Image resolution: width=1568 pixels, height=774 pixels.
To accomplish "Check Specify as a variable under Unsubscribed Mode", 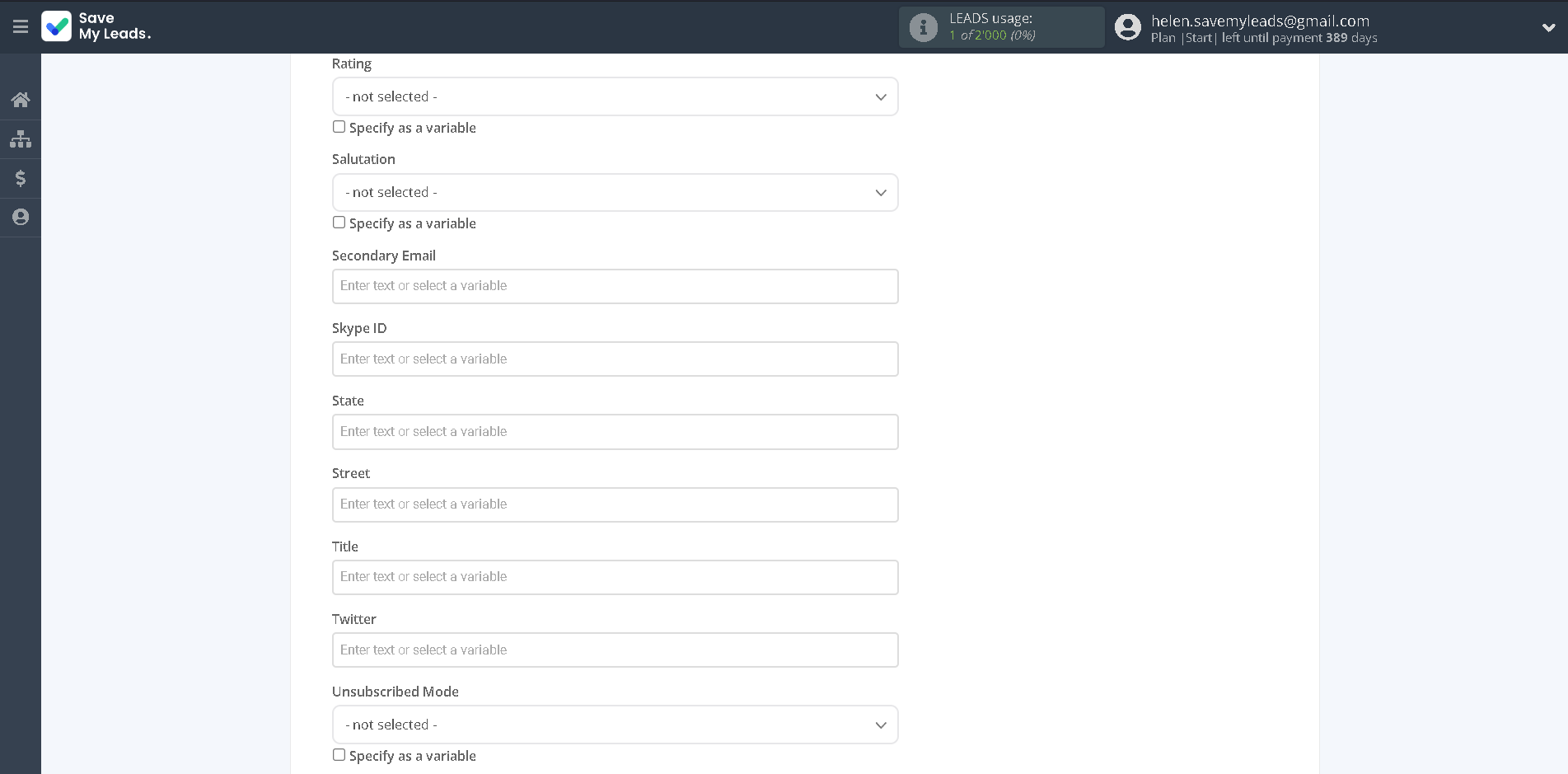I will coord(339,755).
